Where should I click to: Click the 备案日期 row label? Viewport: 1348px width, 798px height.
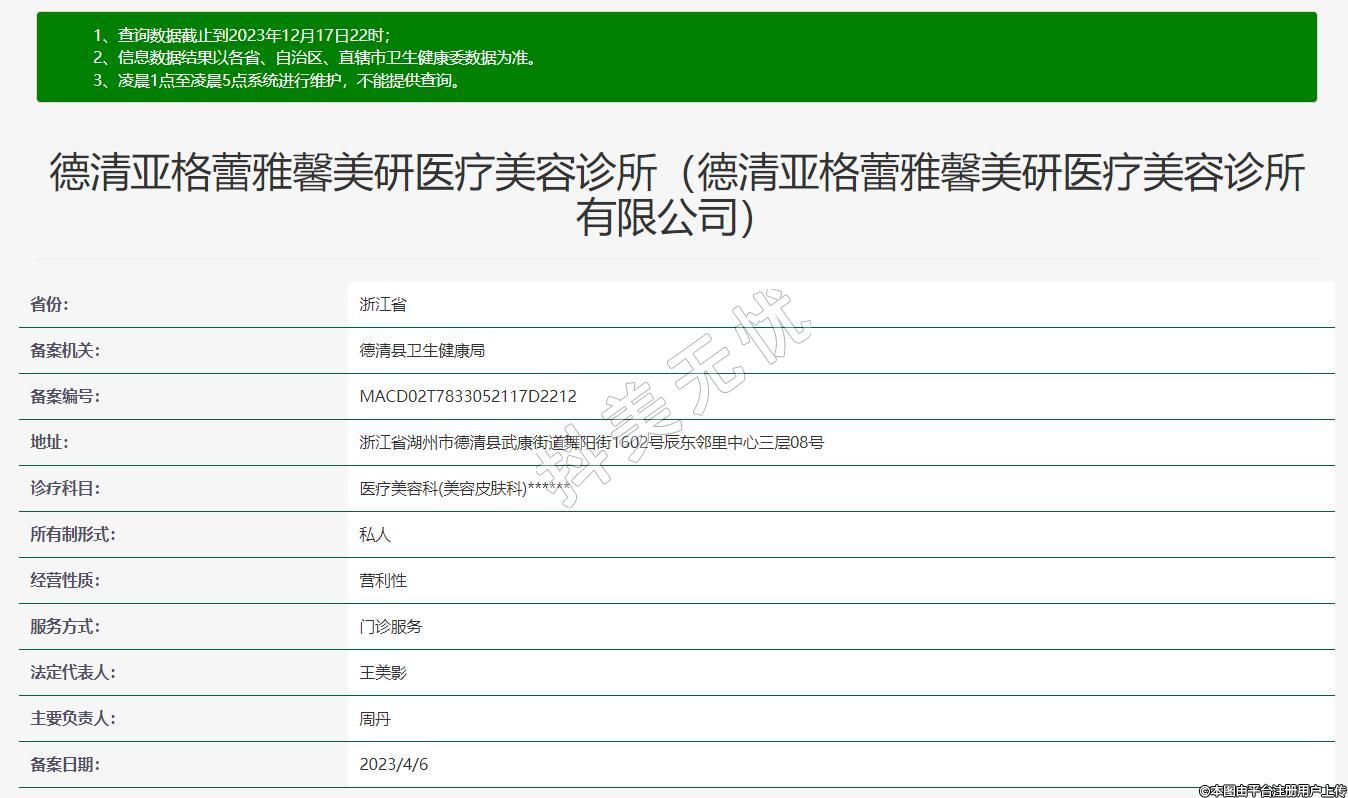click(x=65, y=765)
